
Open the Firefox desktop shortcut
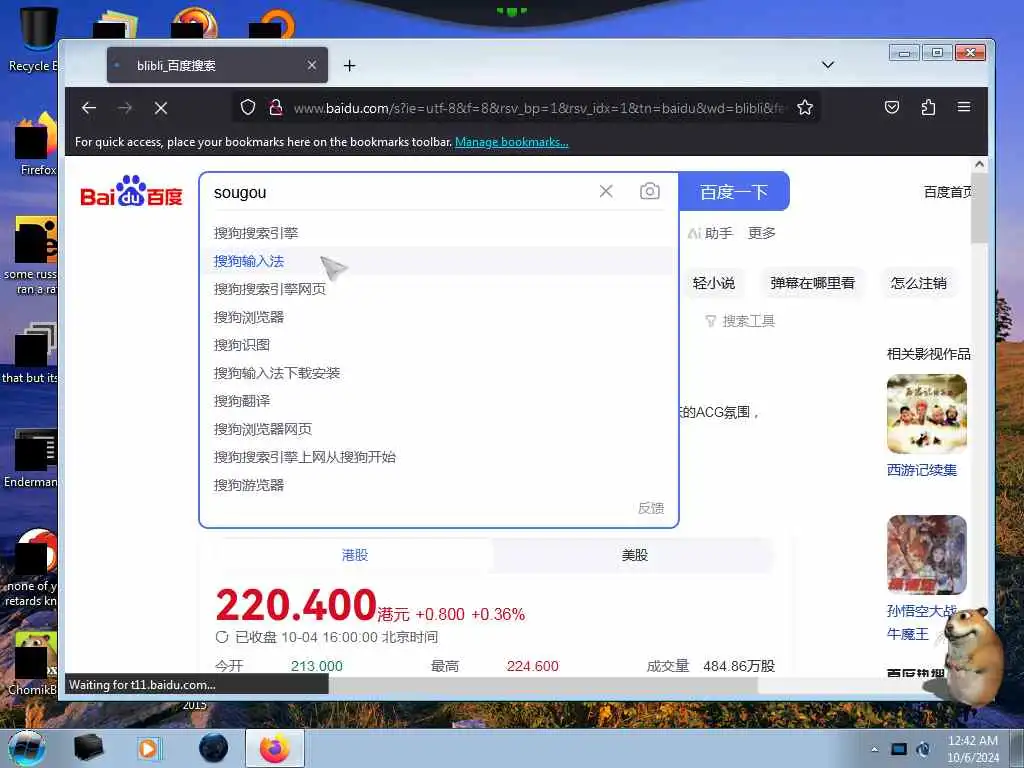pos(36,145)
